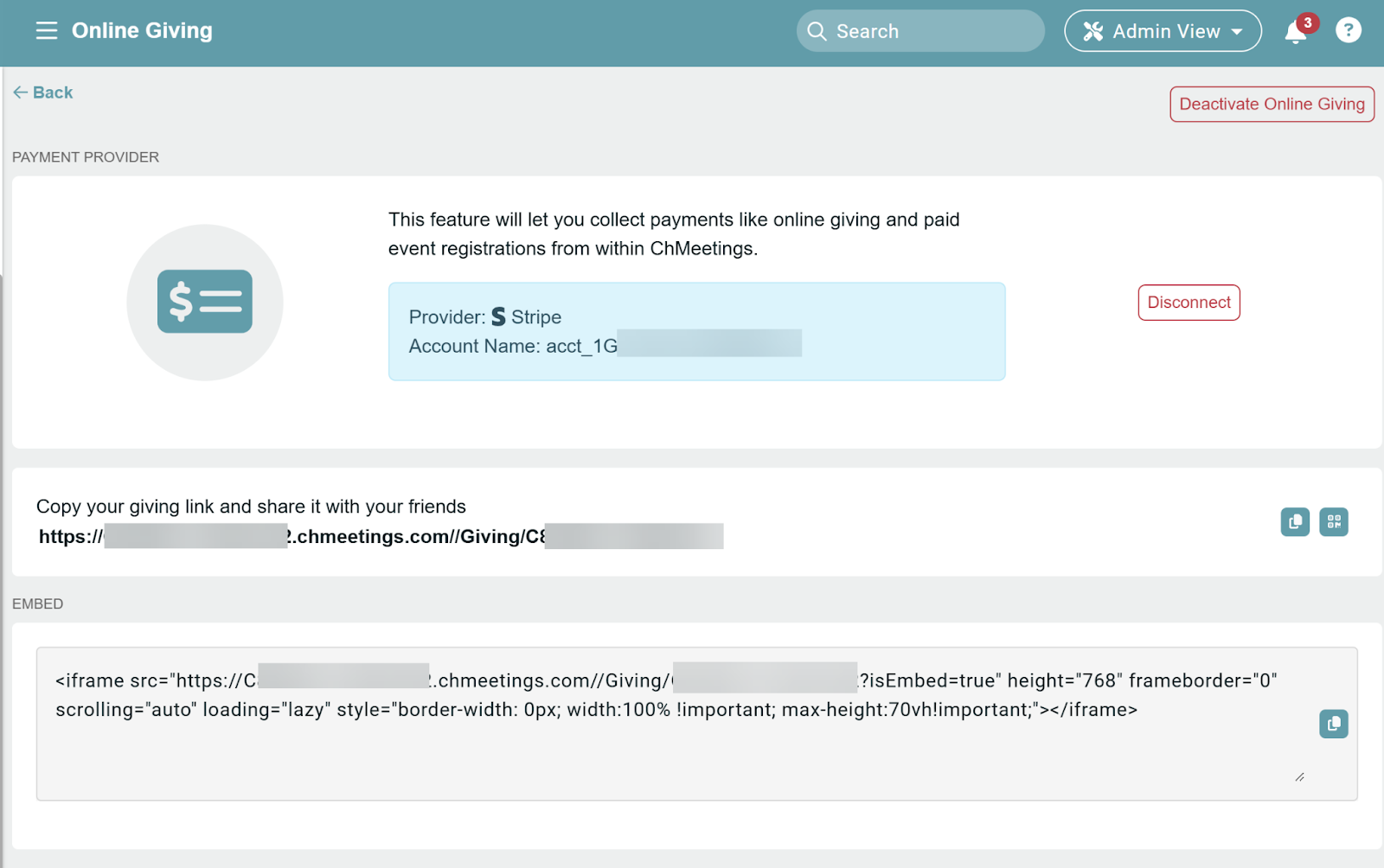Expand the Admin View dropdown

click(1163, 32)
